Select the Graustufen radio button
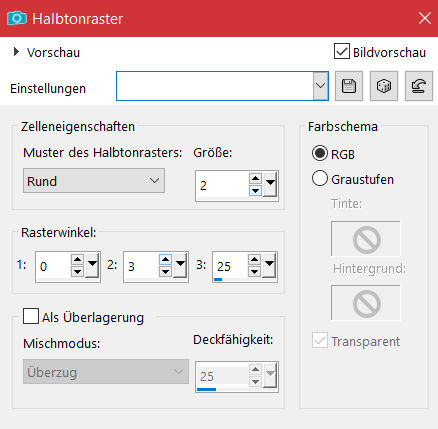 click(320, 179)
